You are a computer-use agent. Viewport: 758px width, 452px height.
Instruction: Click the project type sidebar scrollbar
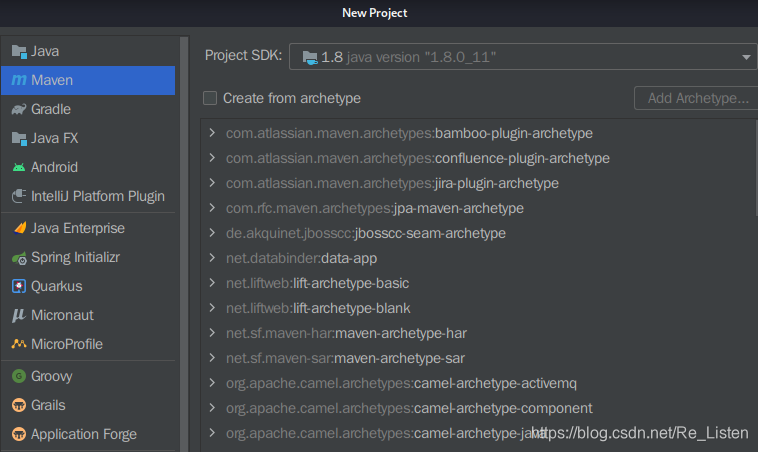point(184,244)
